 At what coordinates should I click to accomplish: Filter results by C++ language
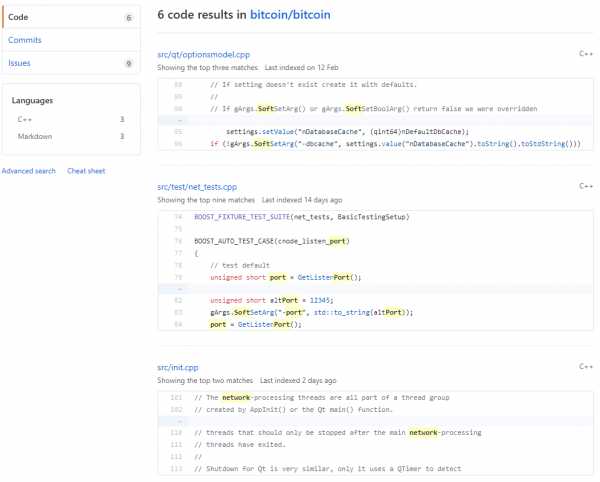(x=71, y=119)
